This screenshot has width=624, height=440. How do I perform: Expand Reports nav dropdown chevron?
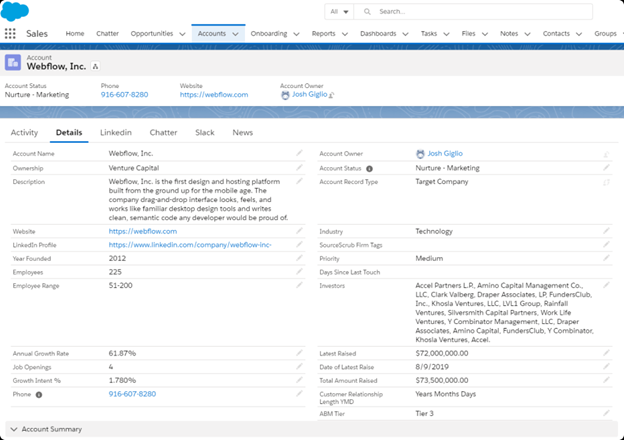pyautogui.click(x=345, y=34)
